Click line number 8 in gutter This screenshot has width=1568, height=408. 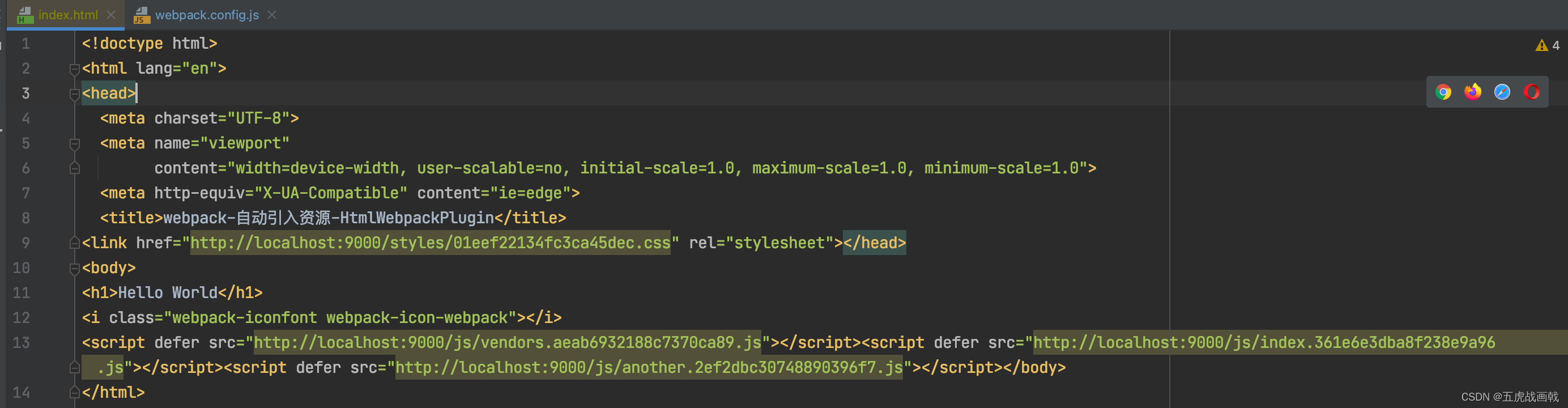25,218
